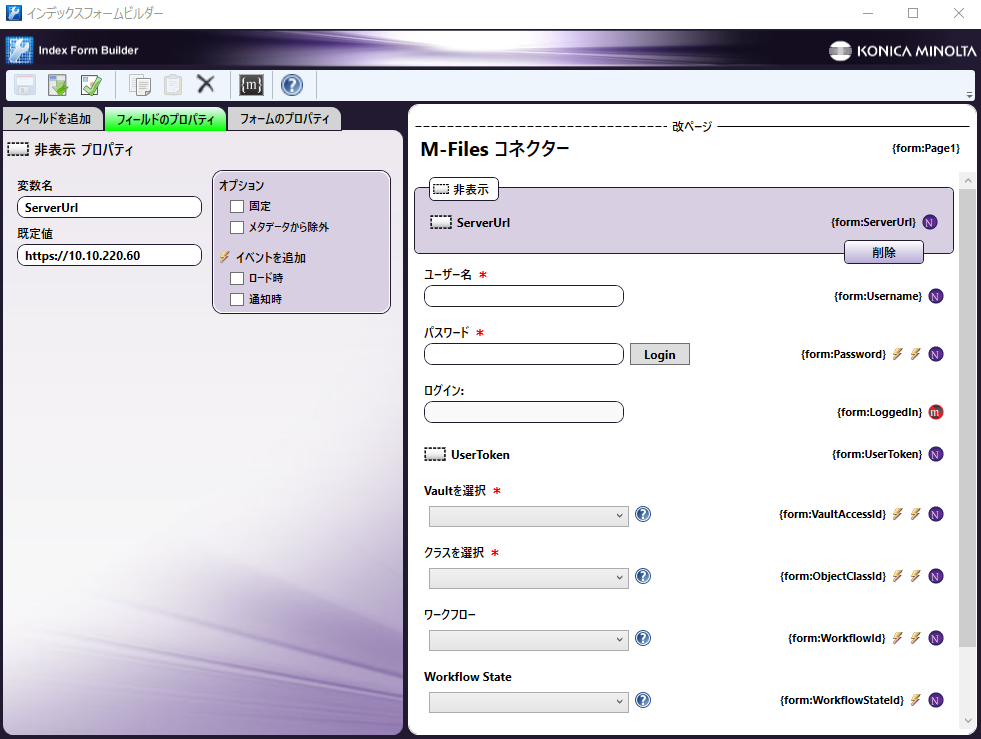Click the Paste clipboard toolbar icon

coord(173,85)
